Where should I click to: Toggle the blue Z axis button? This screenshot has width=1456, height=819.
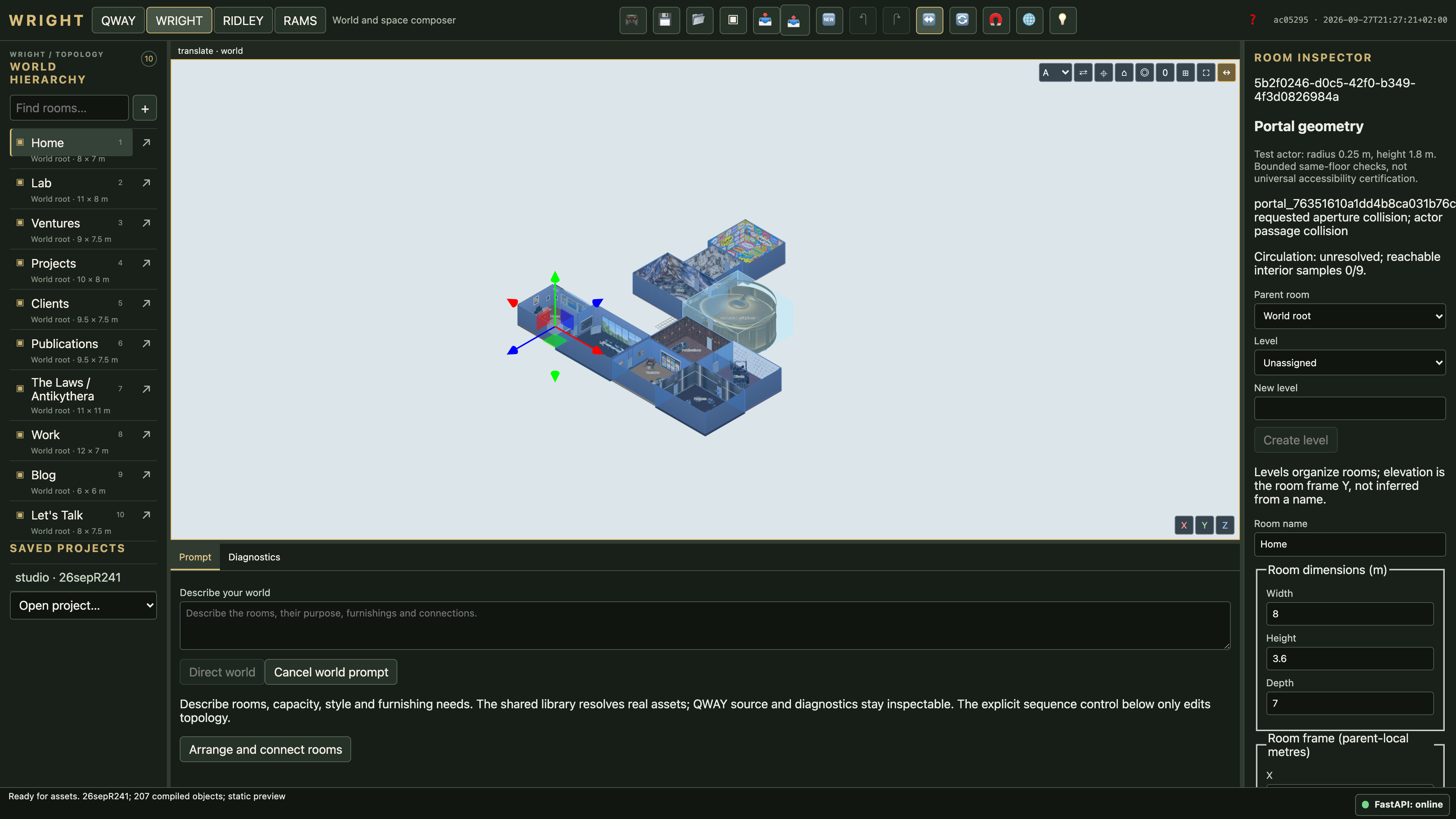pos(1225,525)
